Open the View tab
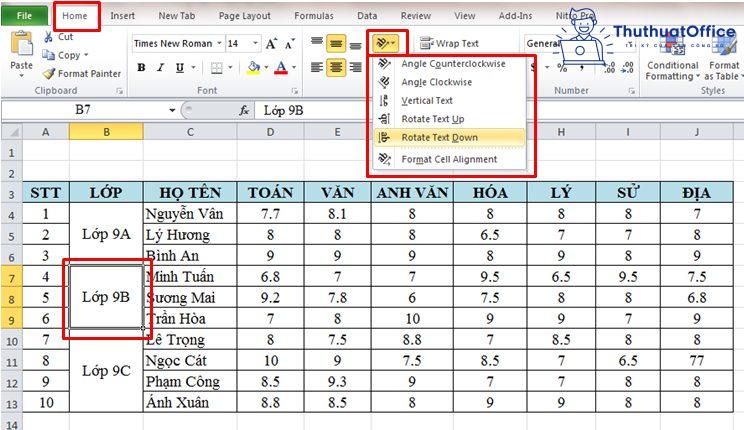This screenshot has height=430, width=744. click(x=465, y=16)
